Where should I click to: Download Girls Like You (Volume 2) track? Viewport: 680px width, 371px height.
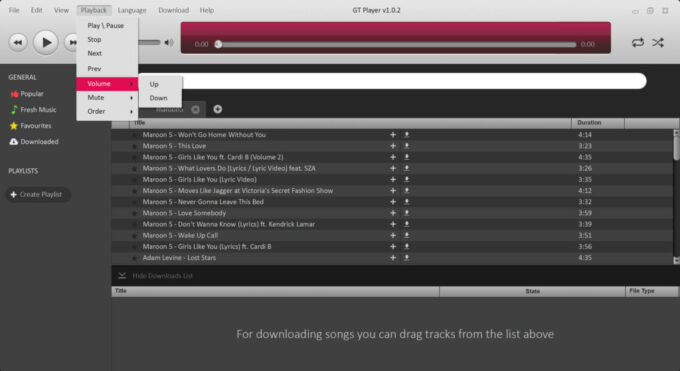tap(407, 157)
